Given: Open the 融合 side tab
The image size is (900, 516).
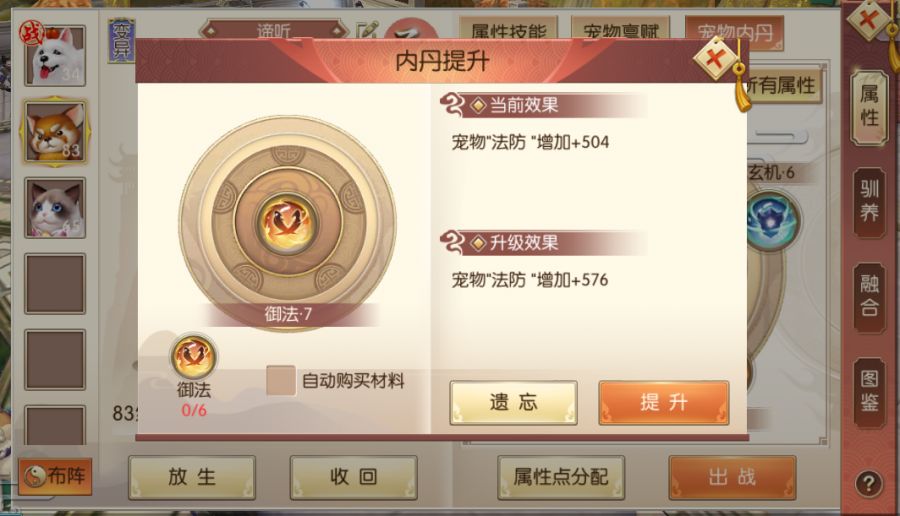Looking at the screenshot, I should click(869, 296).
